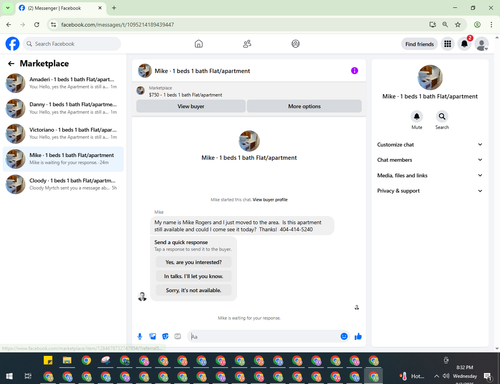Open the volume control in system tray
This screenshot has height=384, width=500.
(446, 376)
